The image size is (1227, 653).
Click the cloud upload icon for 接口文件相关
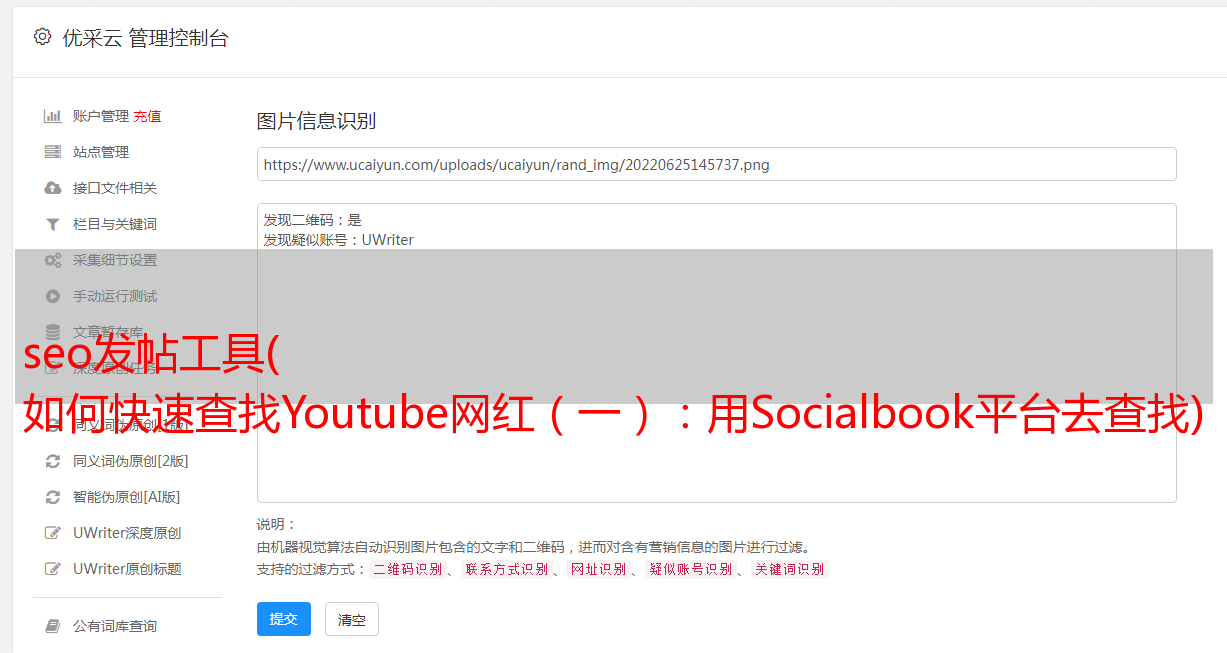(x=53, y=188)
